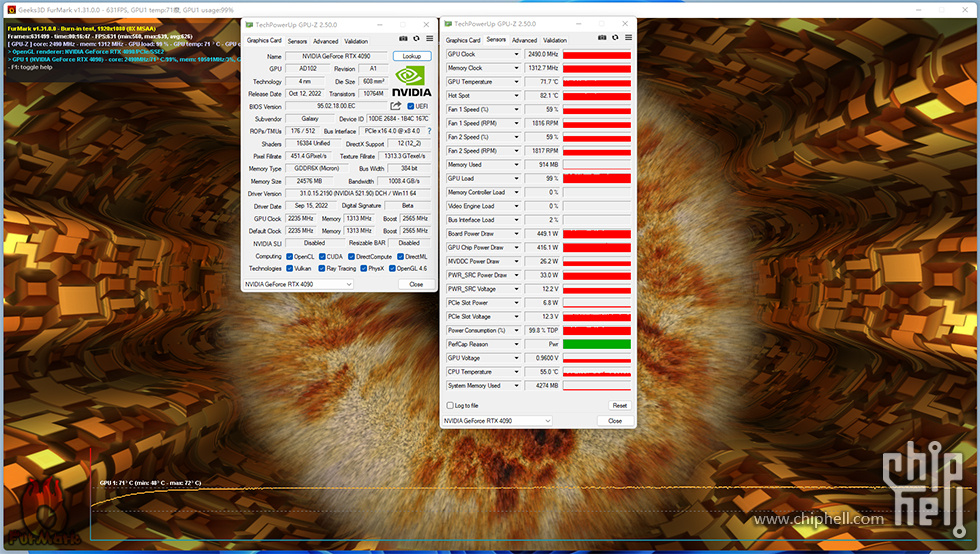Switch to the Advanced tab in left GPU-Z window
Viewport: 980px width, 554px height.
pos(326,41)
